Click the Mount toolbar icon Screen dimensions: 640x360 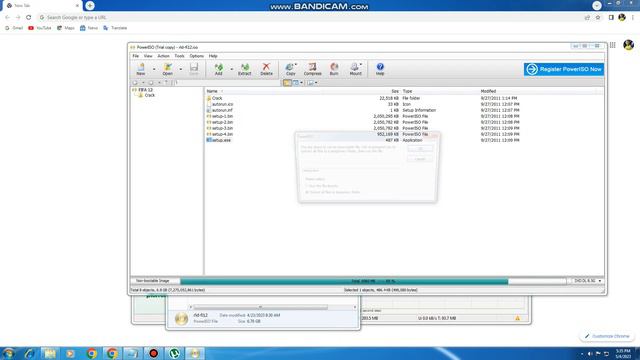point(356,69)
